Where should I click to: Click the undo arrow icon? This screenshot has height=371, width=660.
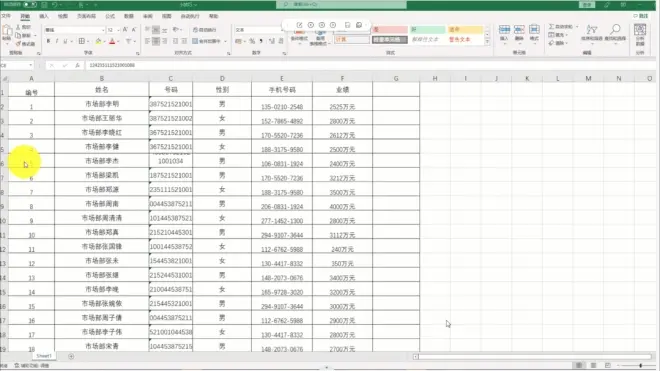pyautogui.click(x=55, y=5)
